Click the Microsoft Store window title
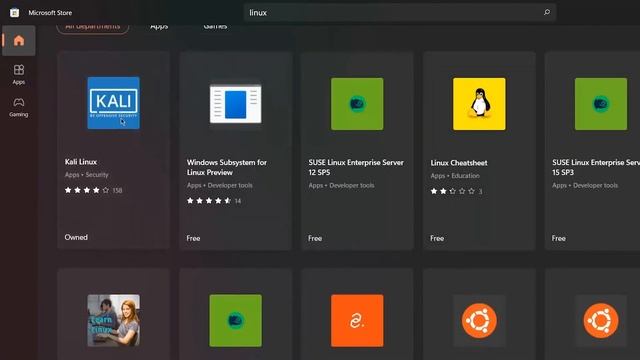The width and height of the screenshot is (640, 360). [50, 13]
